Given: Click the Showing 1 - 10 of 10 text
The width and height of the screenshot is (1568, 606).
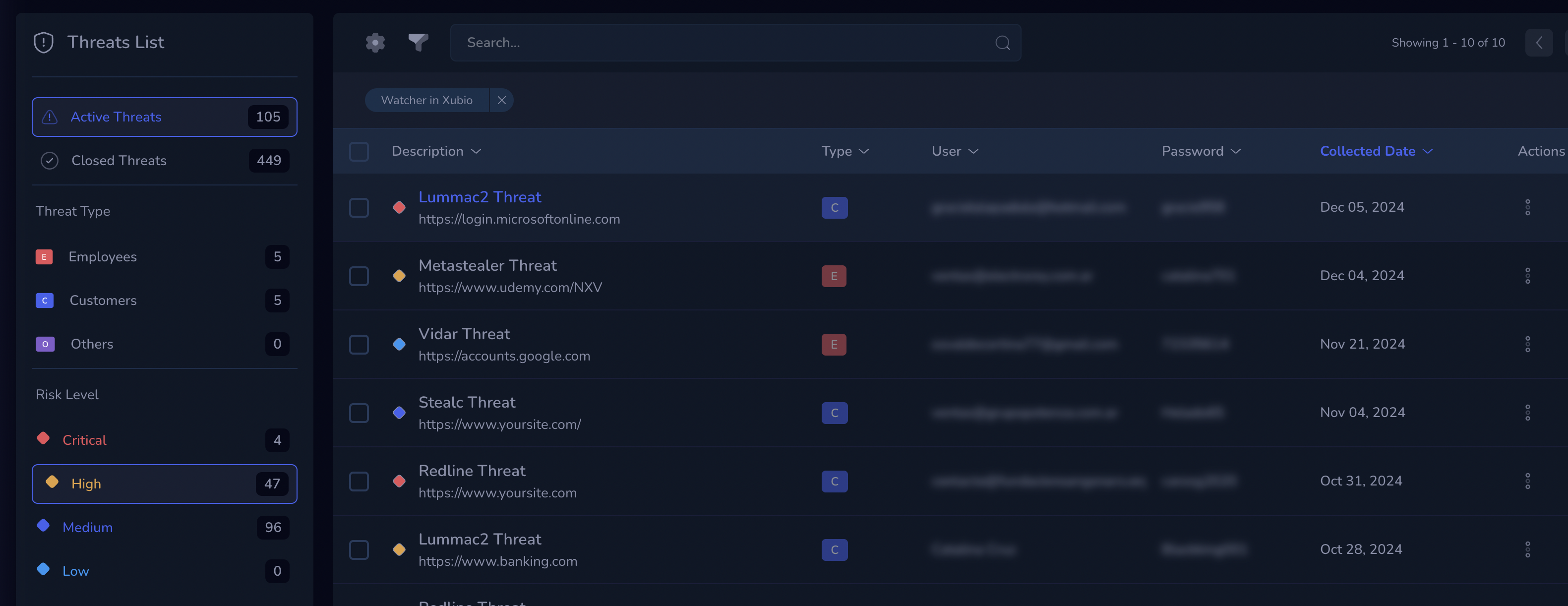Looking at the screenshot, I should tap(1448, 43).
